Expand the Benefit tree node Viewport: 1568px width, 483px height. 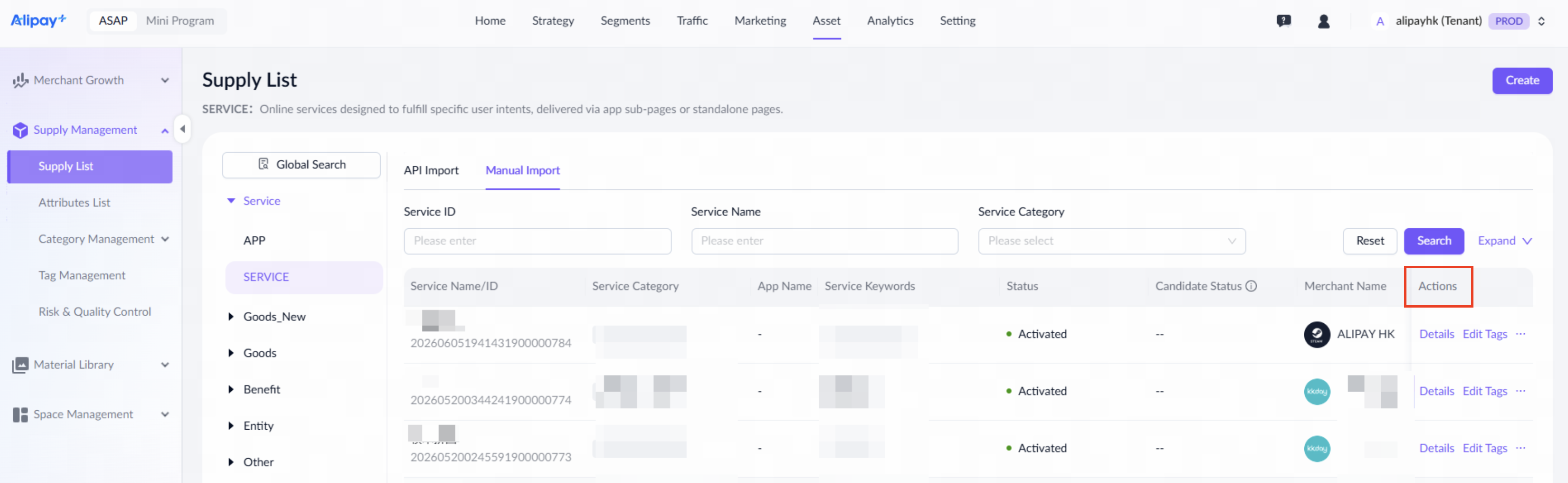tap(231, 389)
